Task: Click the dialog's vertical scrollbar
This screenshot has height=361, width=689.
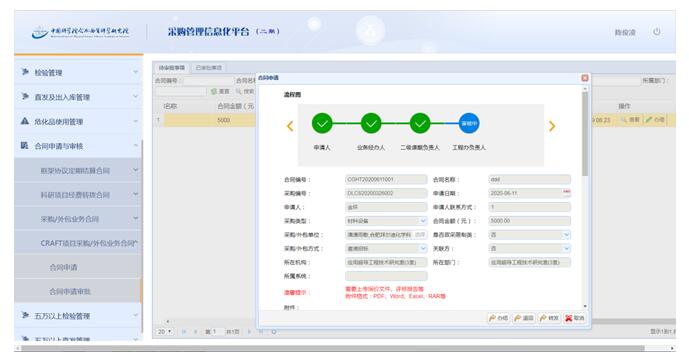Action: 585,134
